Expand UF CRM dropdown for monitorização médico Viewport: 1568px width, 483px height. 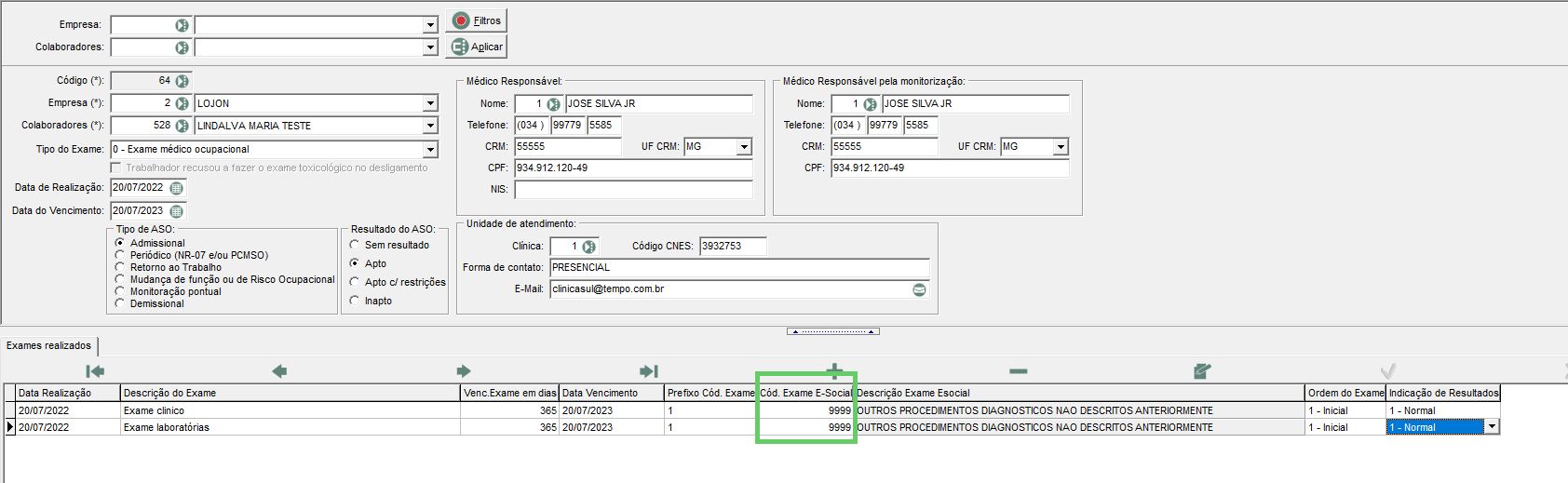(1061, 147)
